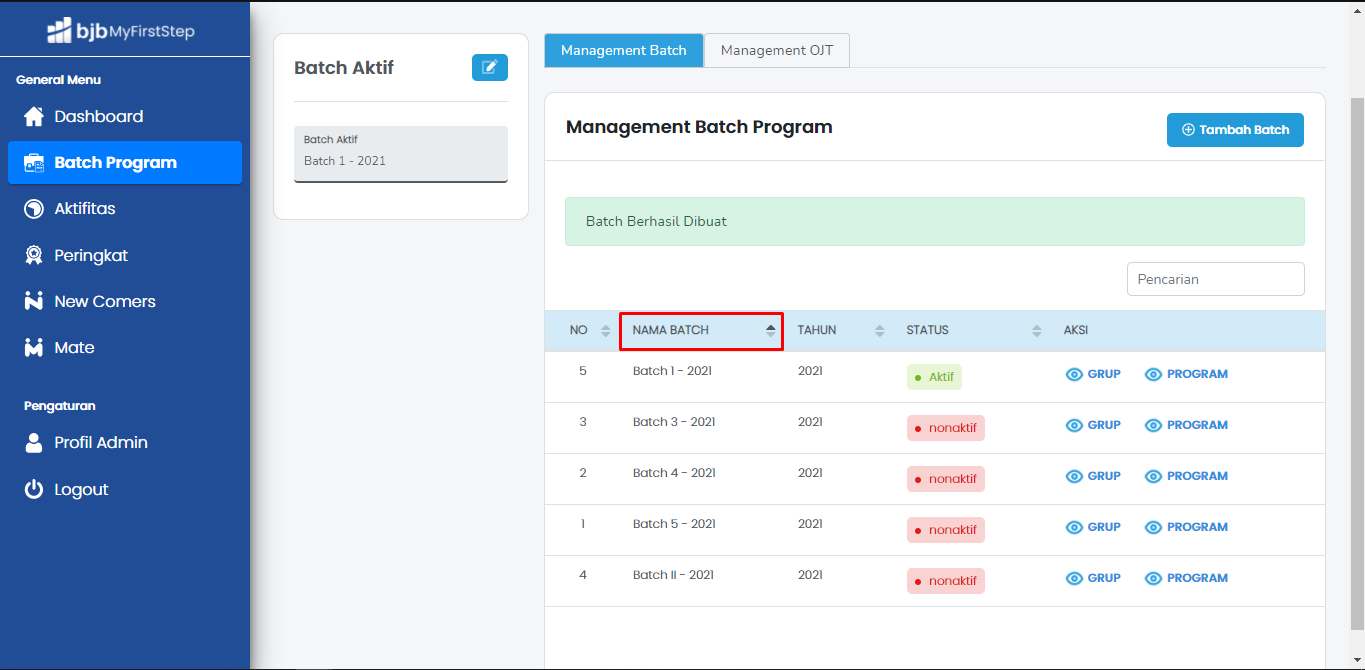Viewport: 1365px width, 670px height.
Task: Open the New Comers section
Action: [x=104, y=302]
